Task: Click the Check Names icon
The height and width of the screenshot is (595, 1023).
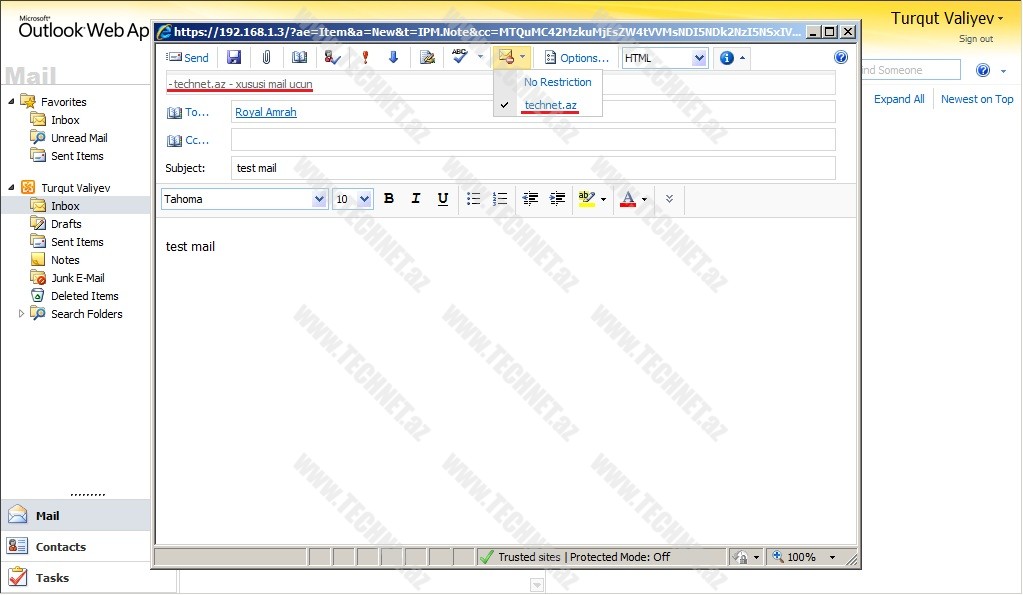Action: [x=333, y=58]
